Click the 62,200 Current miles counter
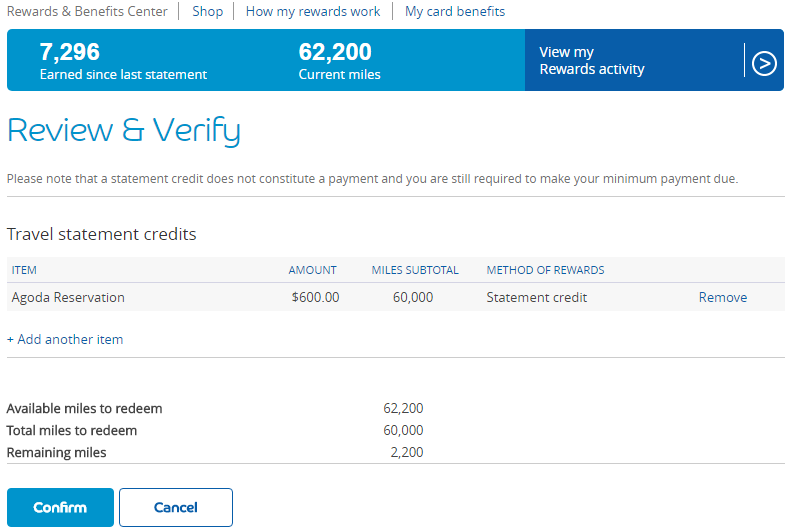This screenshot has width=786, height=528. [335, 53]
